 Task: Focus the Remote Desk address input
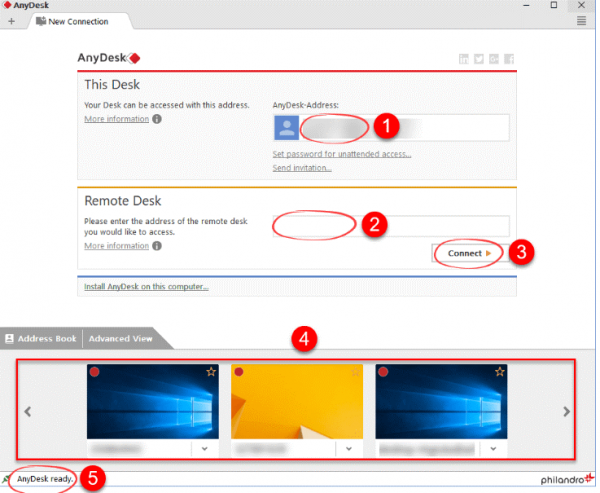click(x=391, y=226)
